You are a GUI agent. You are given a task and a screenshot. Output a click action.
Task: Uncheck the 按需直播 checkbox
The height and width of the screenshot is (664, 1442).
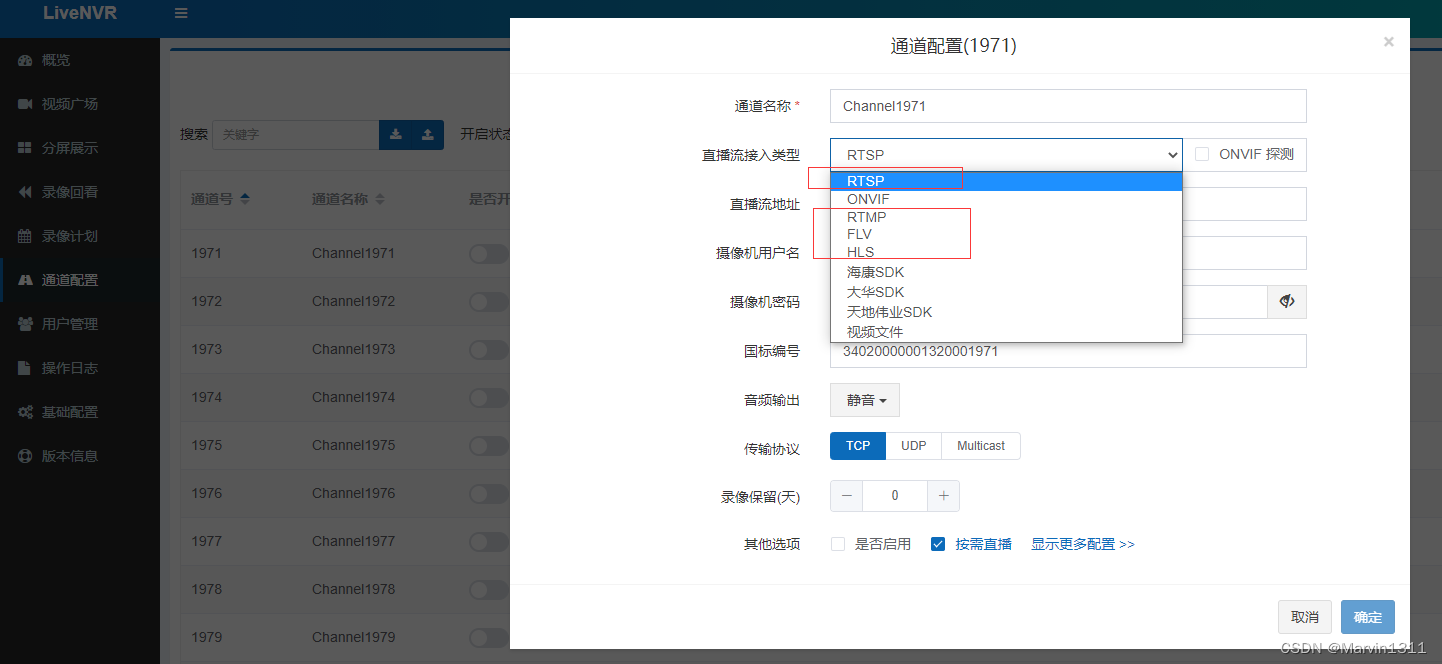click(938, 544)
